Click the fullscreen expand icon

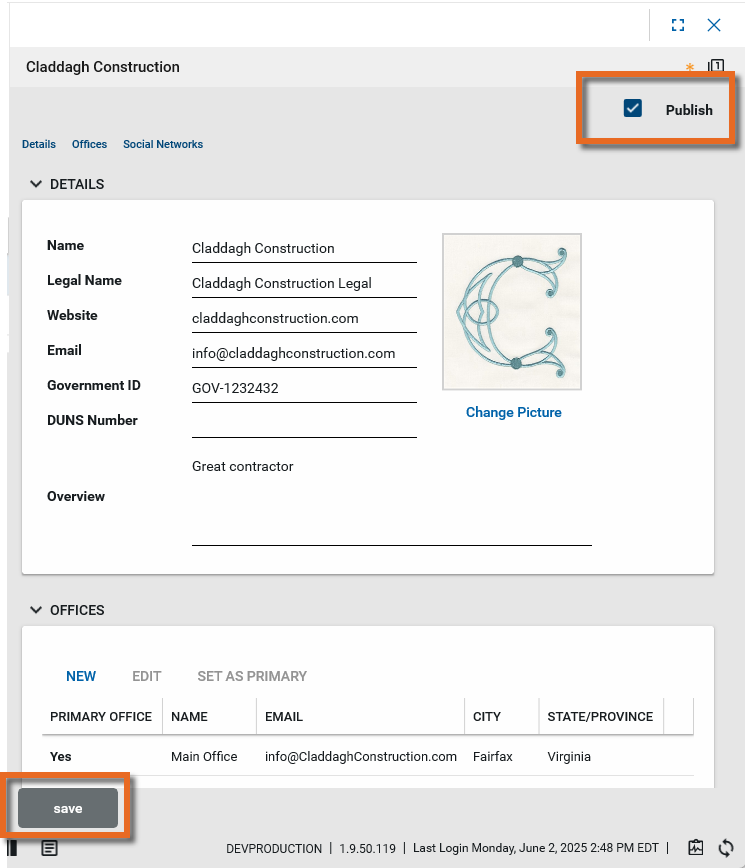point(678,25)
